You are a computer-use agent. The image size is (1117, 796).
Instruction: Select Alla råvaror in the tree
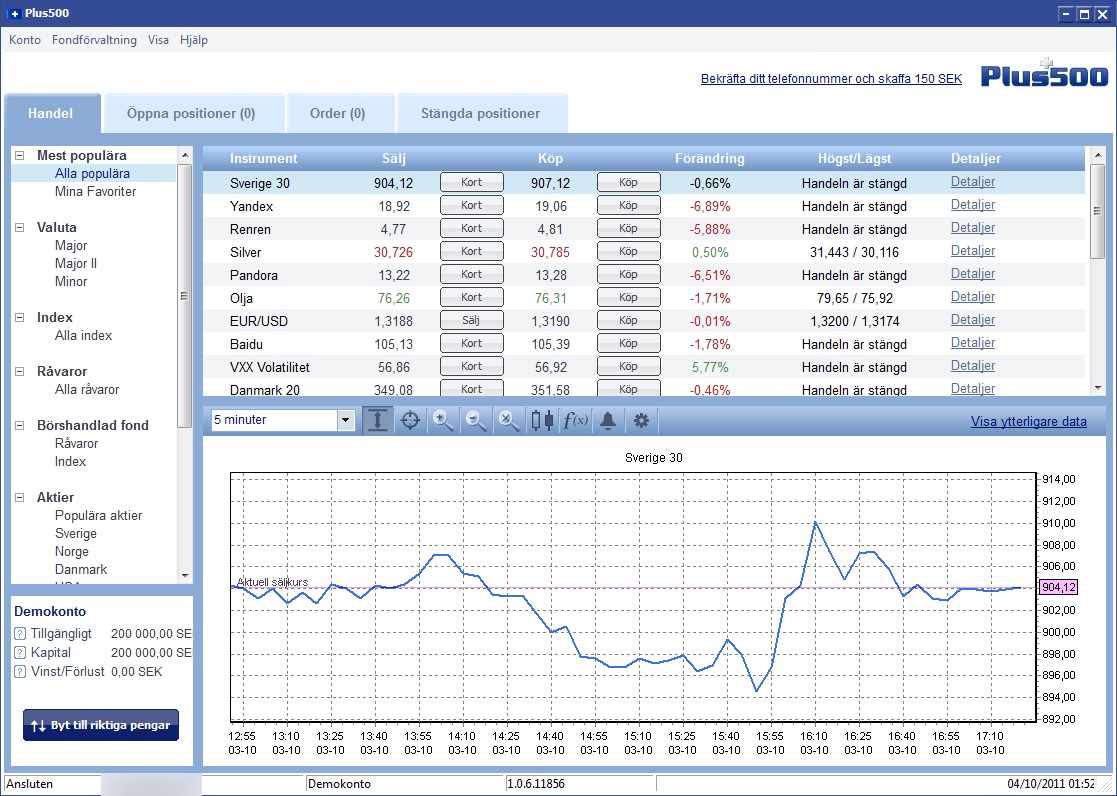pyautogui.click(x=87, y=390)
